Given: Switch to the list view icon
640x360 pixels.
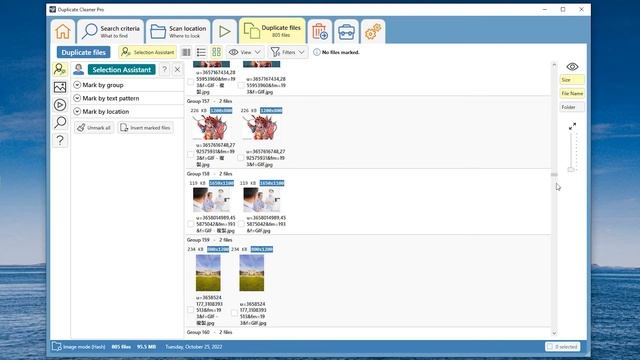Looking at the screenshot, I should click(201, 52).
